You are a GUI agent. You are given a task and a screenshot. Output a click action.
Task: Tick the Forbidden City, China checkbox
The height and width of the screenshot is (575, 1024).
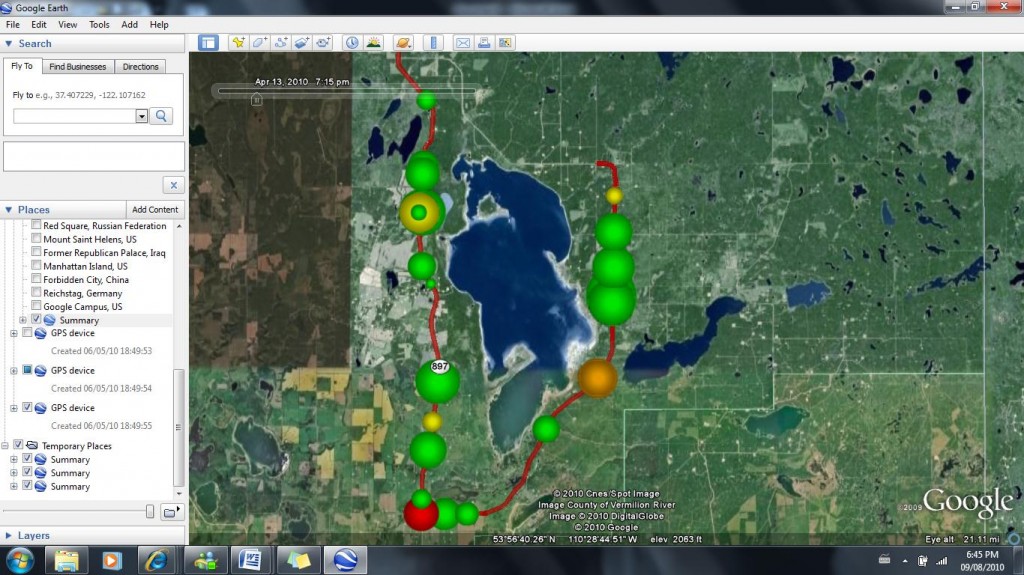click(x=37, y=279)
